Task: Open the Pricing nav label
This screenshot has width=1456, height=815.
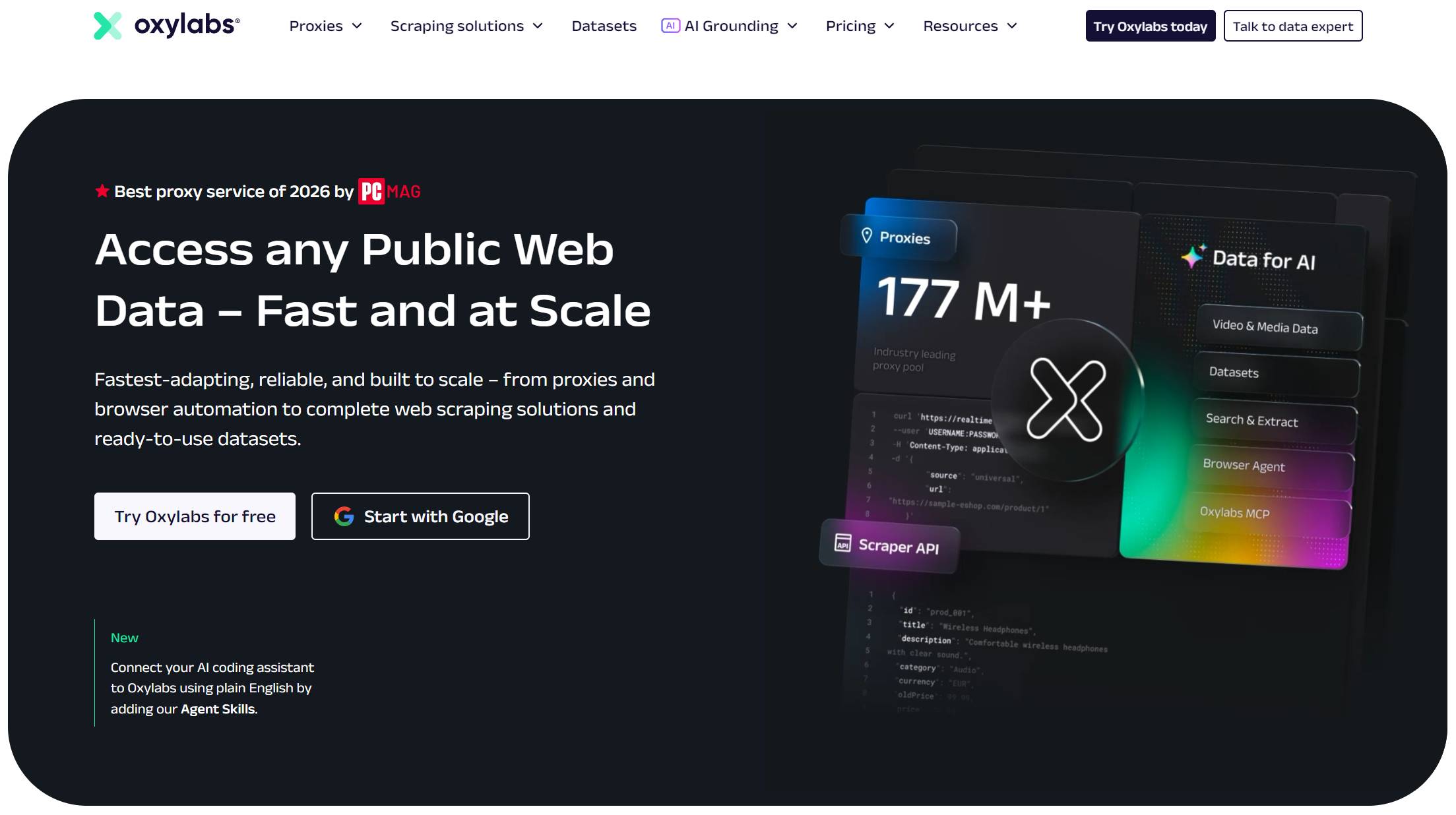Action: point(850,26)
